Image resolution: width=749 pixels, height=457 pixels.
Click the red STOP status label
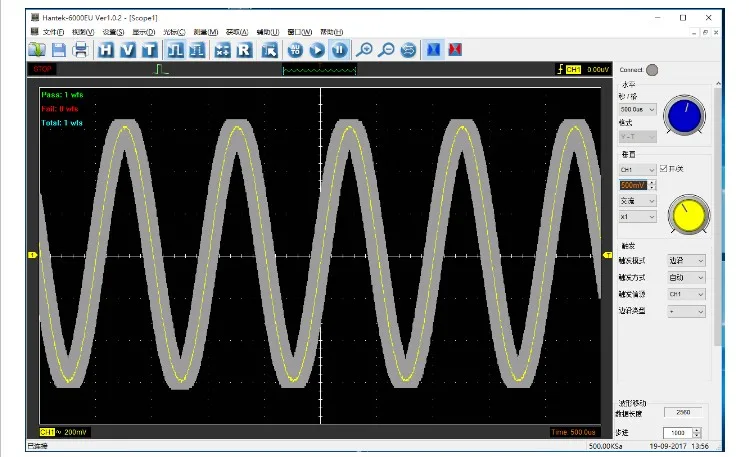(42, 69)
